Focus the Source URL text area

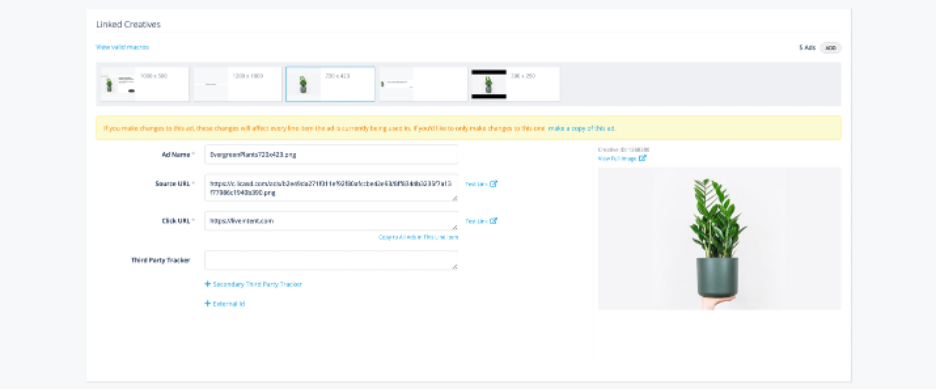pyautogui.click(x=331, y=188)
